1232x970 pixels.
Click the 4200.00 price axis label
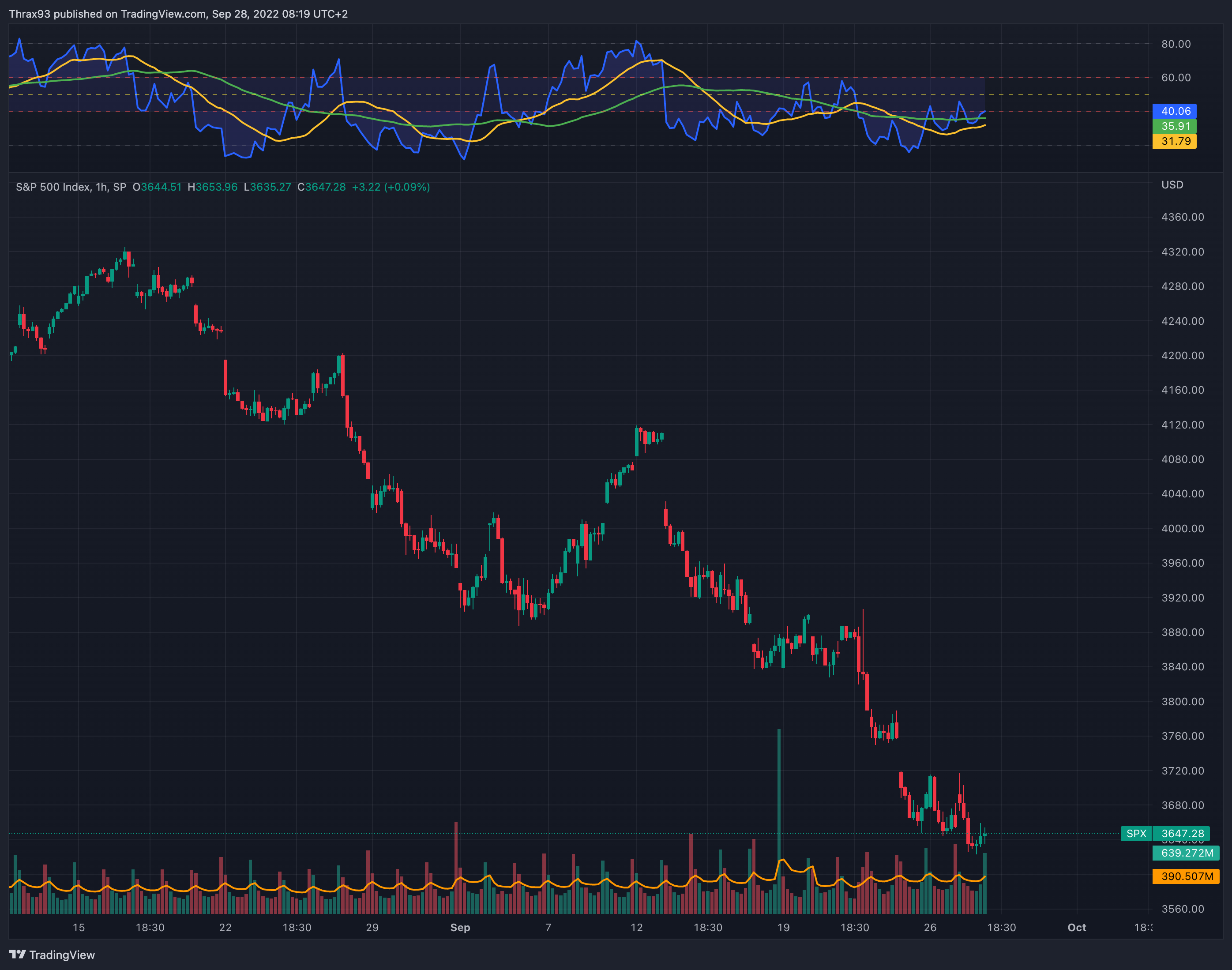point(1183,356)
